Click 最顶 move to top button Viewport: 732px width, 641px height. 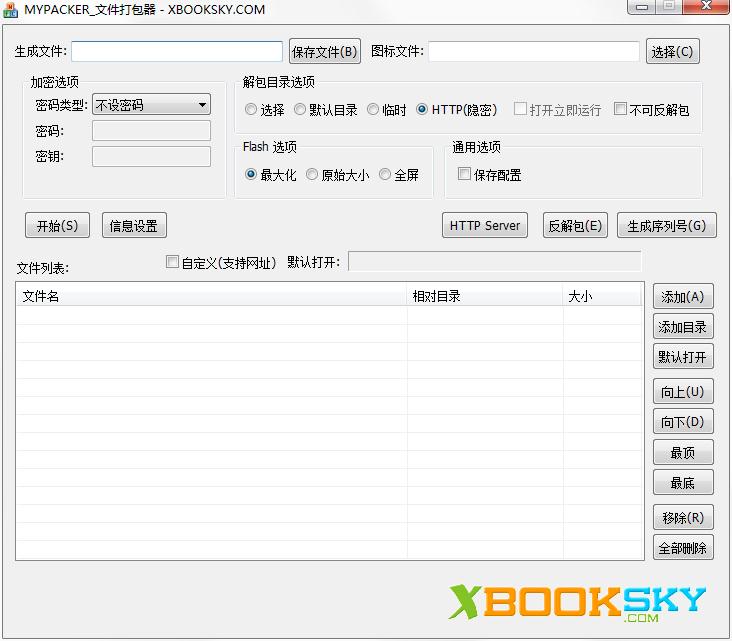pyautogui.click(x=683, y=452)
